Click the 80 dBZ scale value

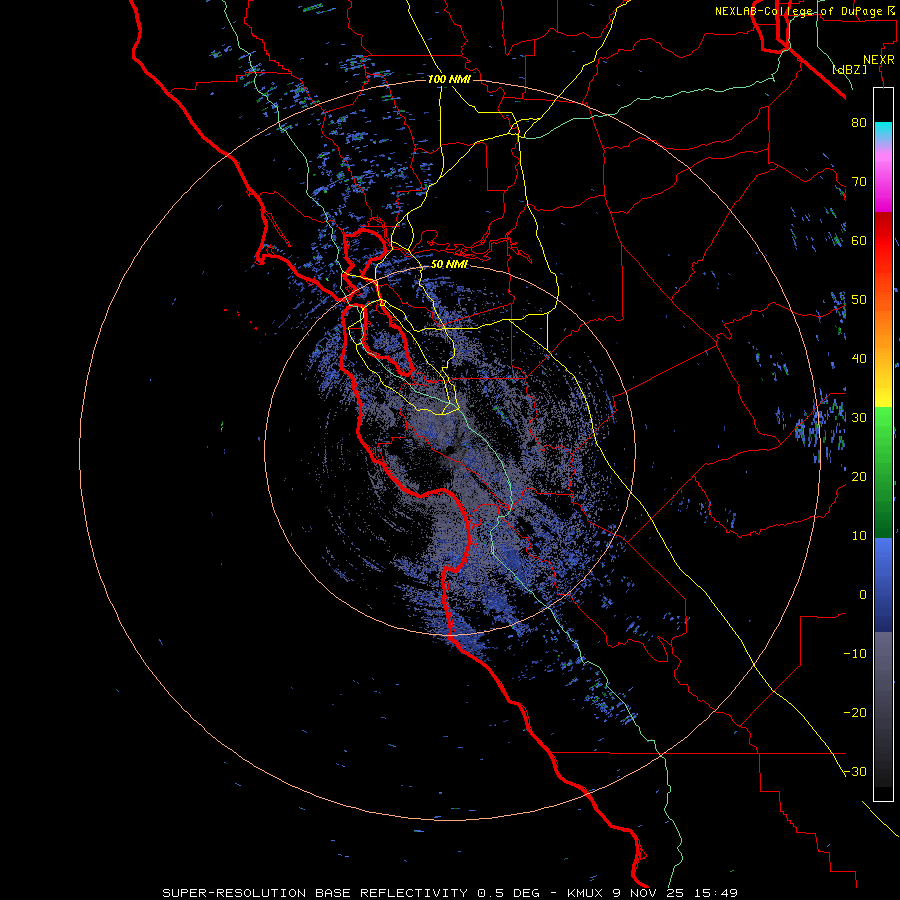point(859,122)
